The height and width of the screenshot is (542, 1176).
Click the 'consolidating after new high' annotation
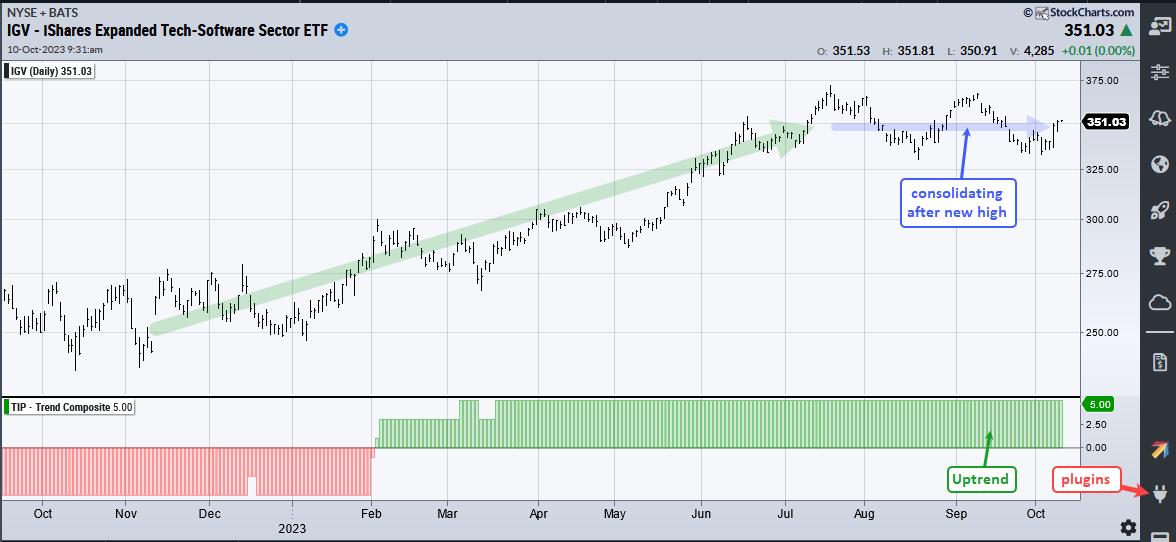(x=958, y=202)
